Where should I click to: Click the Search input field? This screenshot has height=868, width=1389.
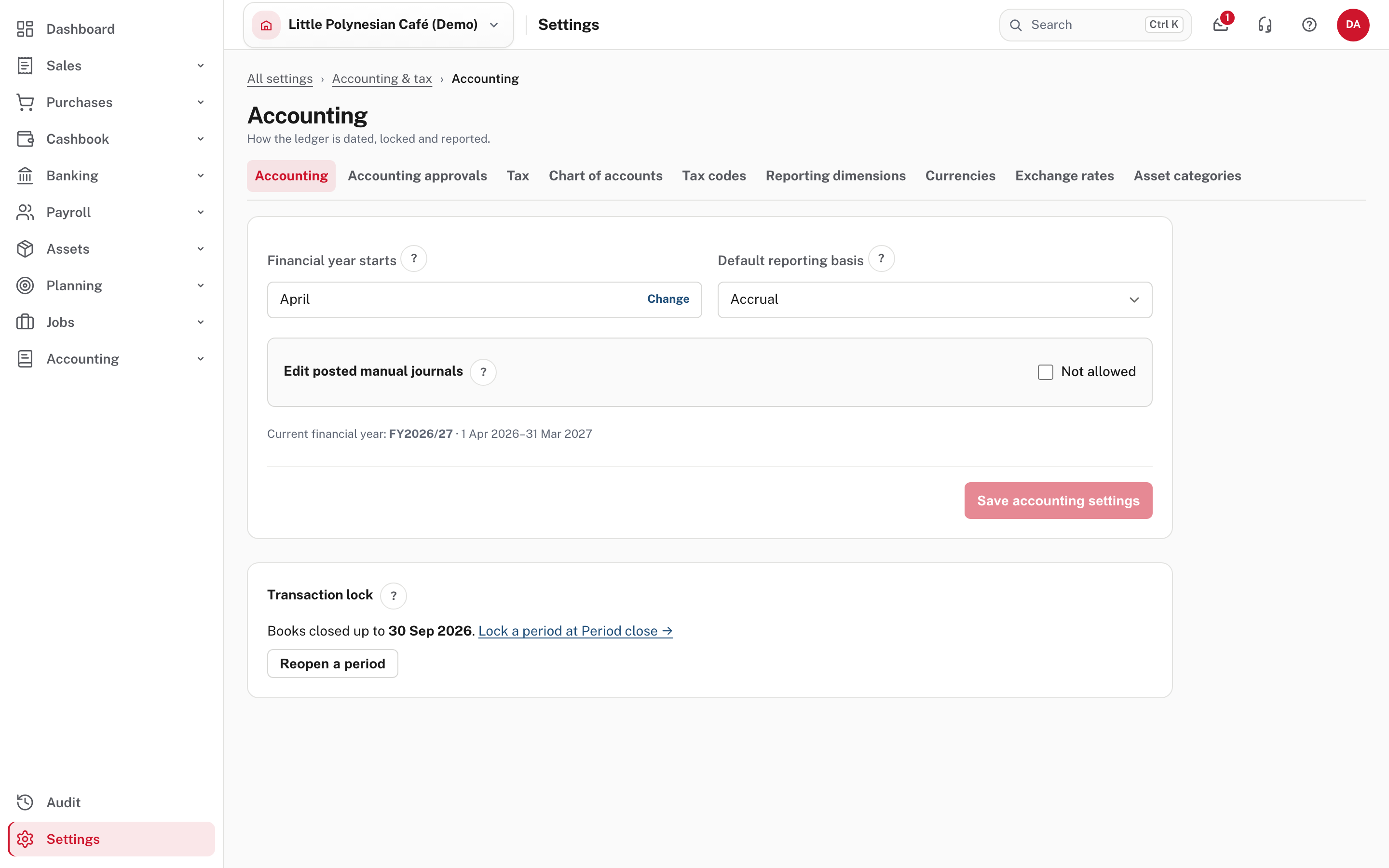[1095, 25]
